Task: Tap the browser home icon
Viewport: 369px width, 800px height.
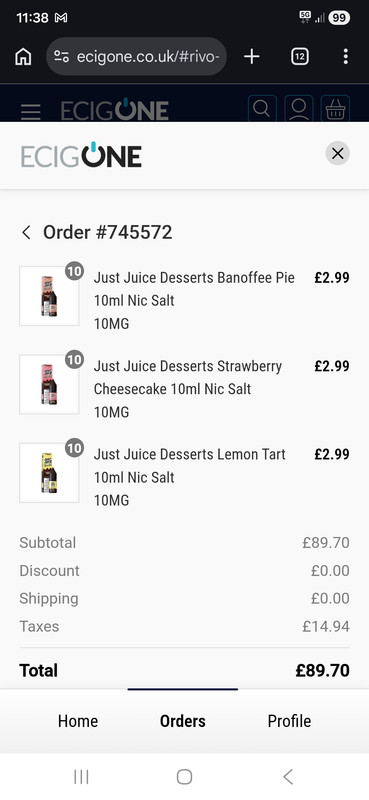Action: pyautogui.click(x=23, y=57)
